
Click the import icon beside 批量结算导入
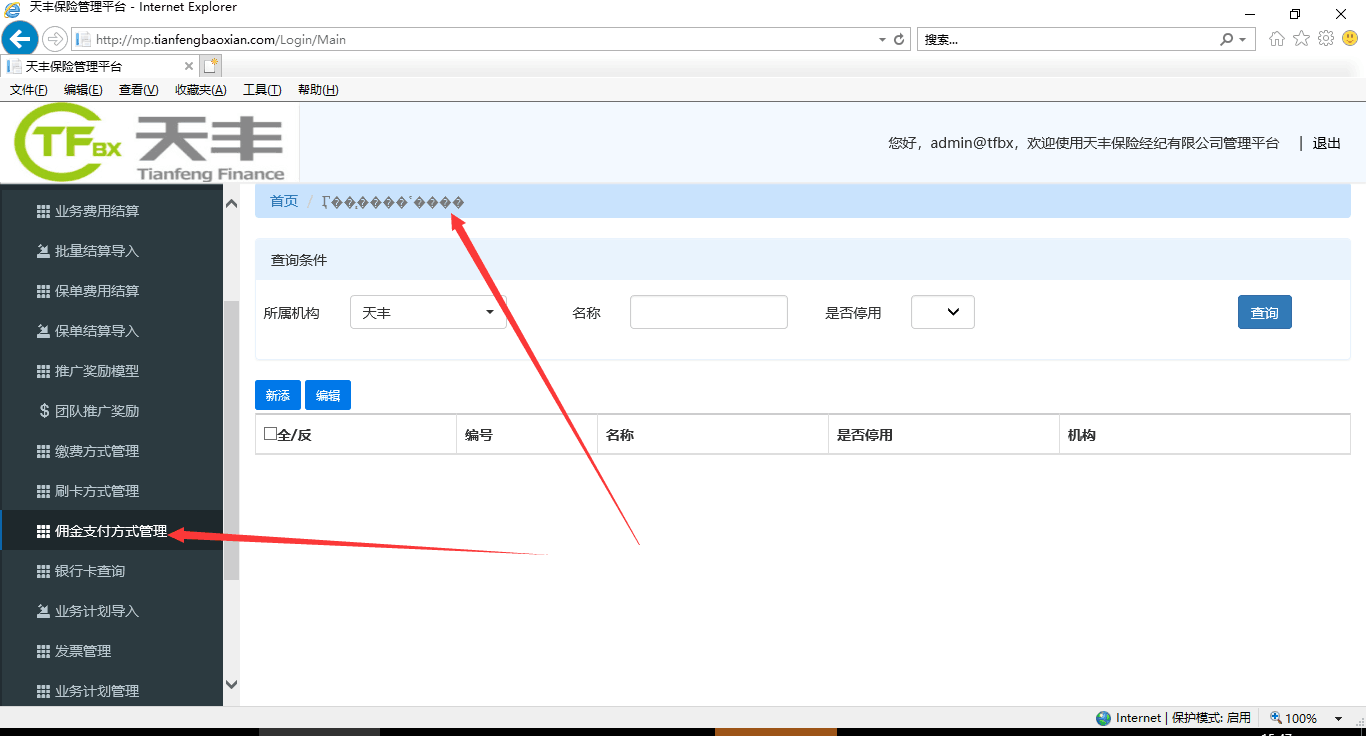coord(43,251)
